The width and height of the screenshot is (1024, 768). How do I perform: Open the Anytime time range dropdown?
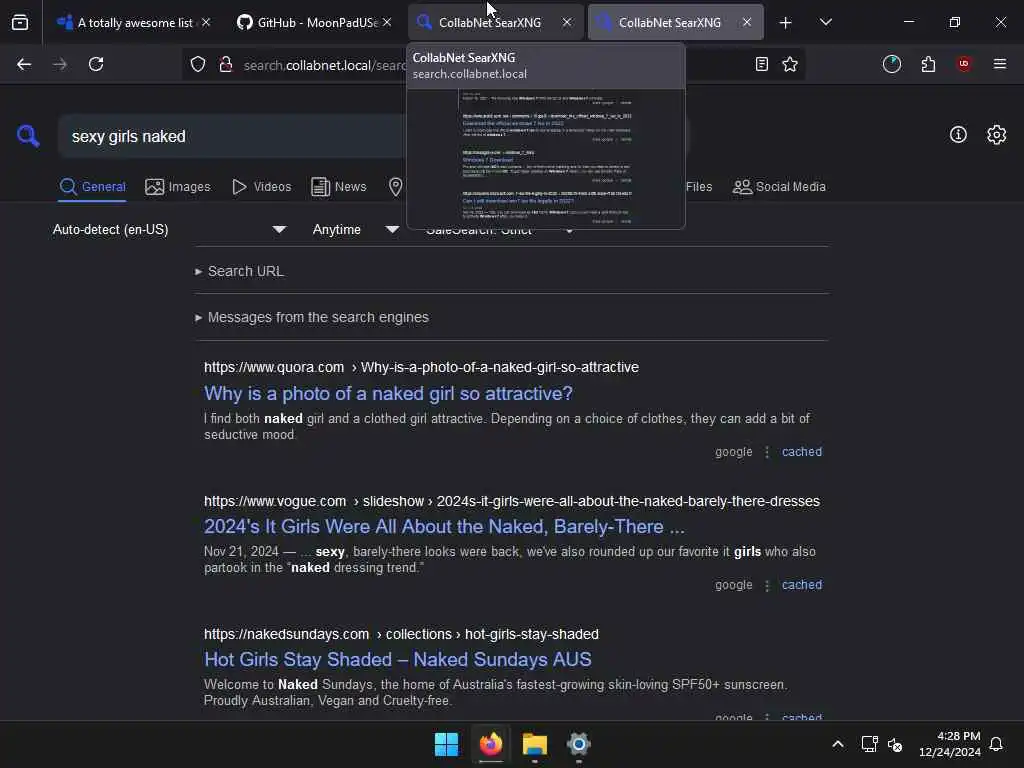click(x=355, y=229)
